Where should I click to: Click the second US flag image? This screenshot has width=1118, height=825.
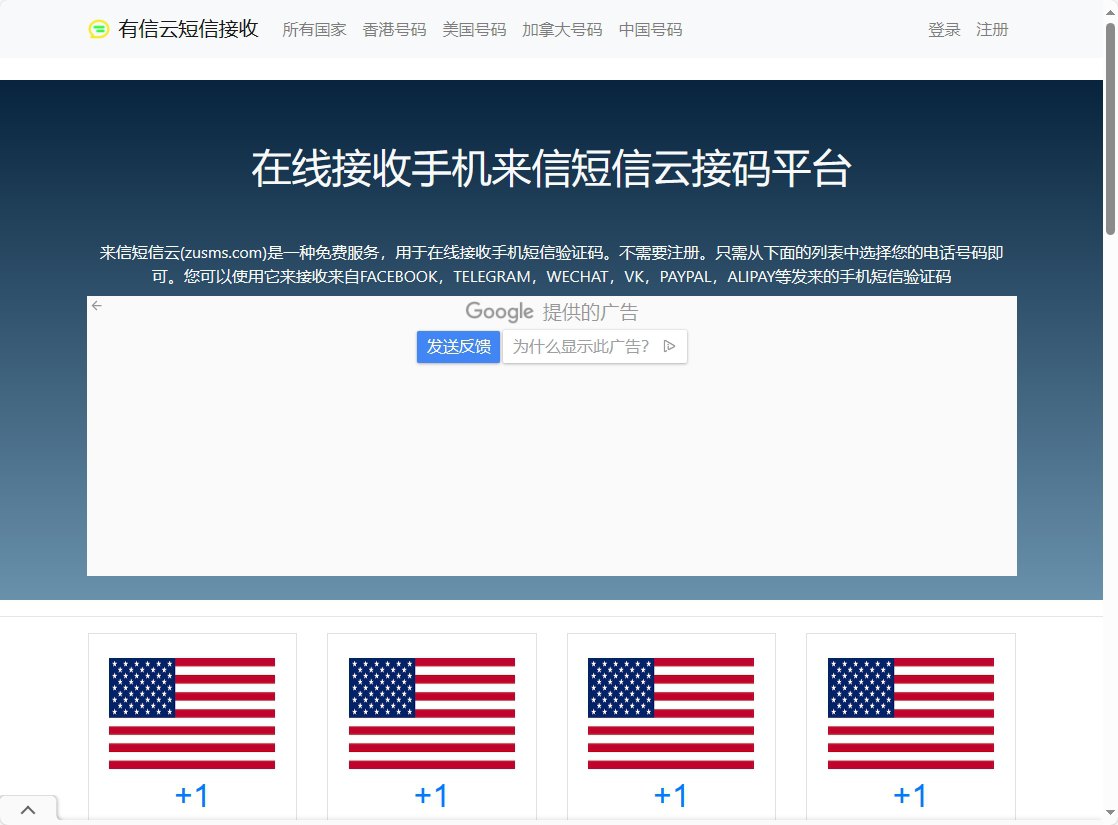coord(431,713)
